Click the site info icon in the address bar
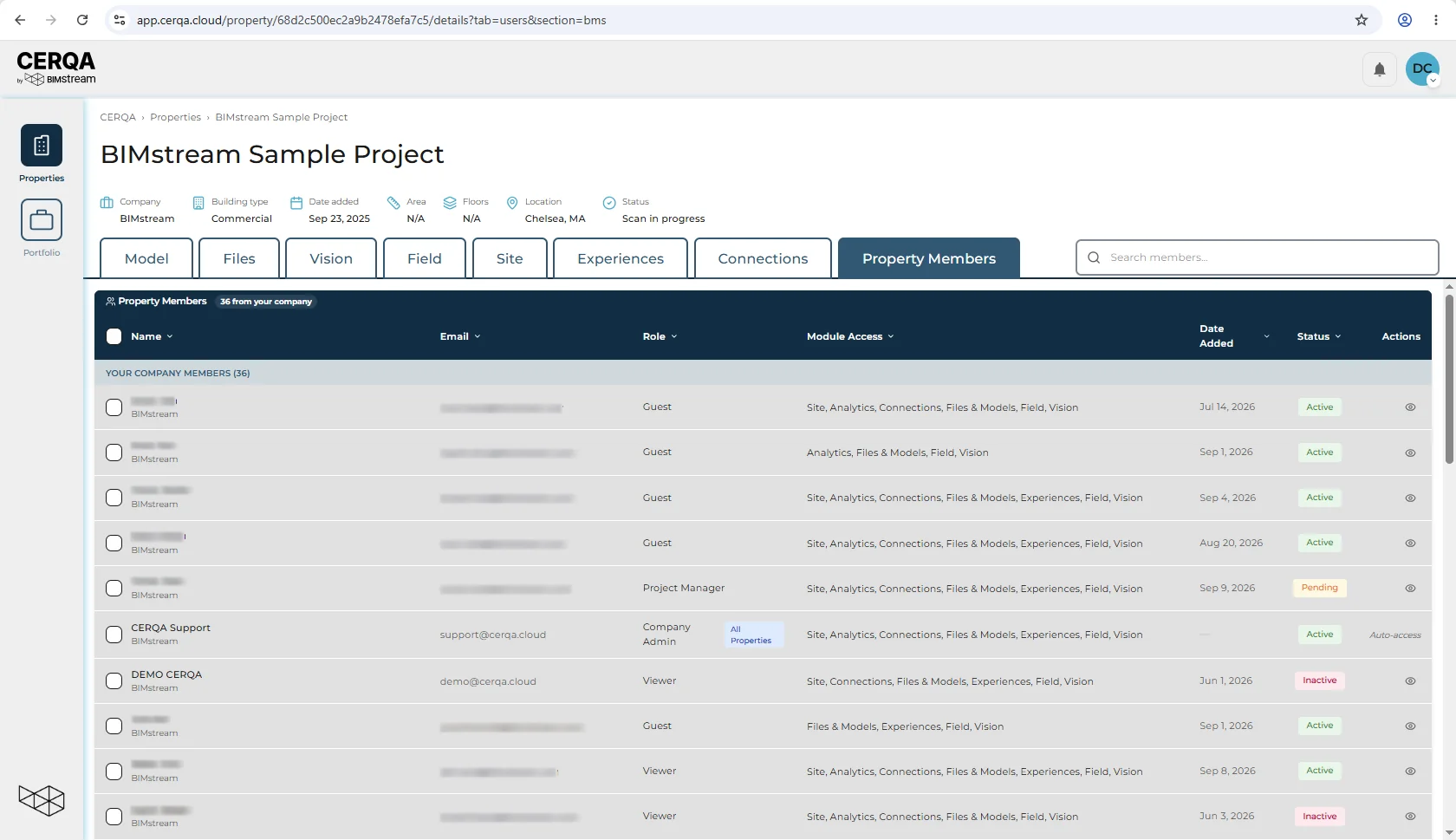Image resolution: width=1456 pixels, height=840 pixels. point(120,20)
